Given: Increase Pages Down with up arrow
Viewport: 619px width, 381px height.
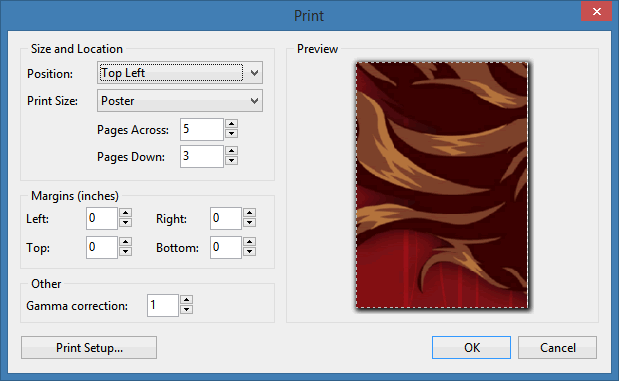Looking at the screenshot, I should pos(231,151).
